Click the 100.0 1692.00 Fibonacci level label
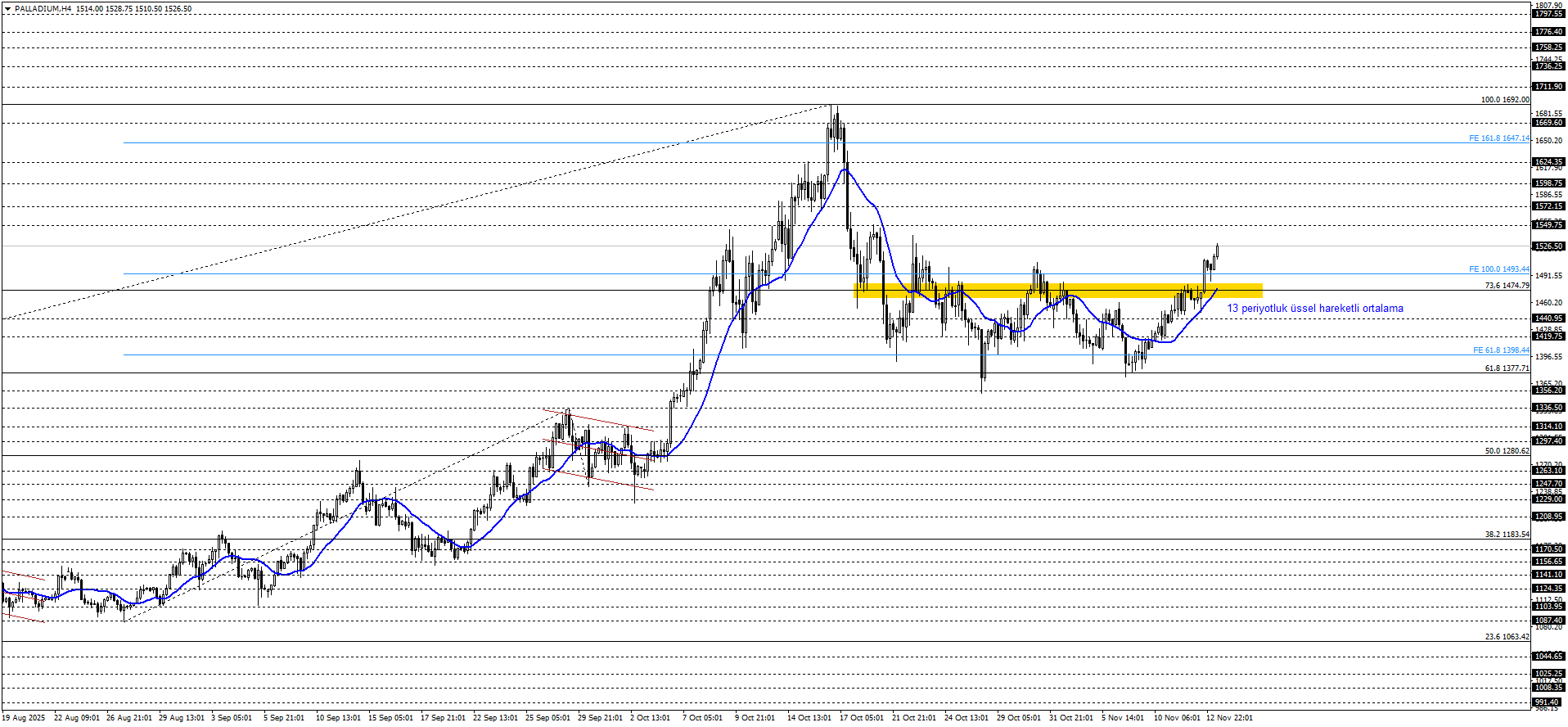 point(1504,100)
